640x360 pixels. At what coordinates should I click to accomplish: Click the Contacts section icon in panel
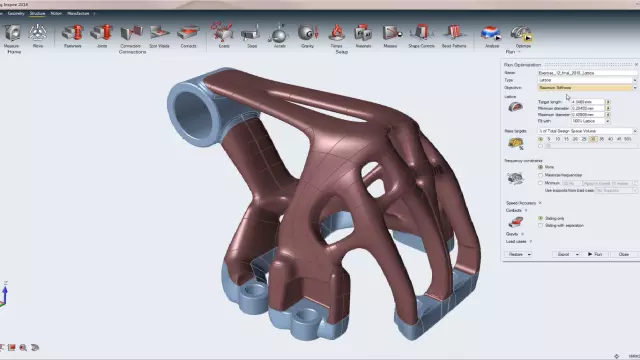[516, 222]
